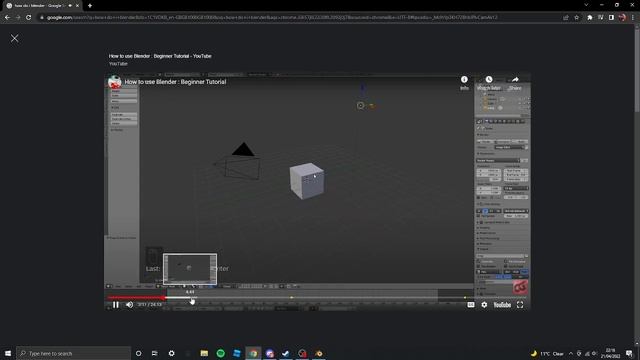Open 'How to use Blender : Beginner Tutorial - YouTube' heading link

click(x=160, y=56)
